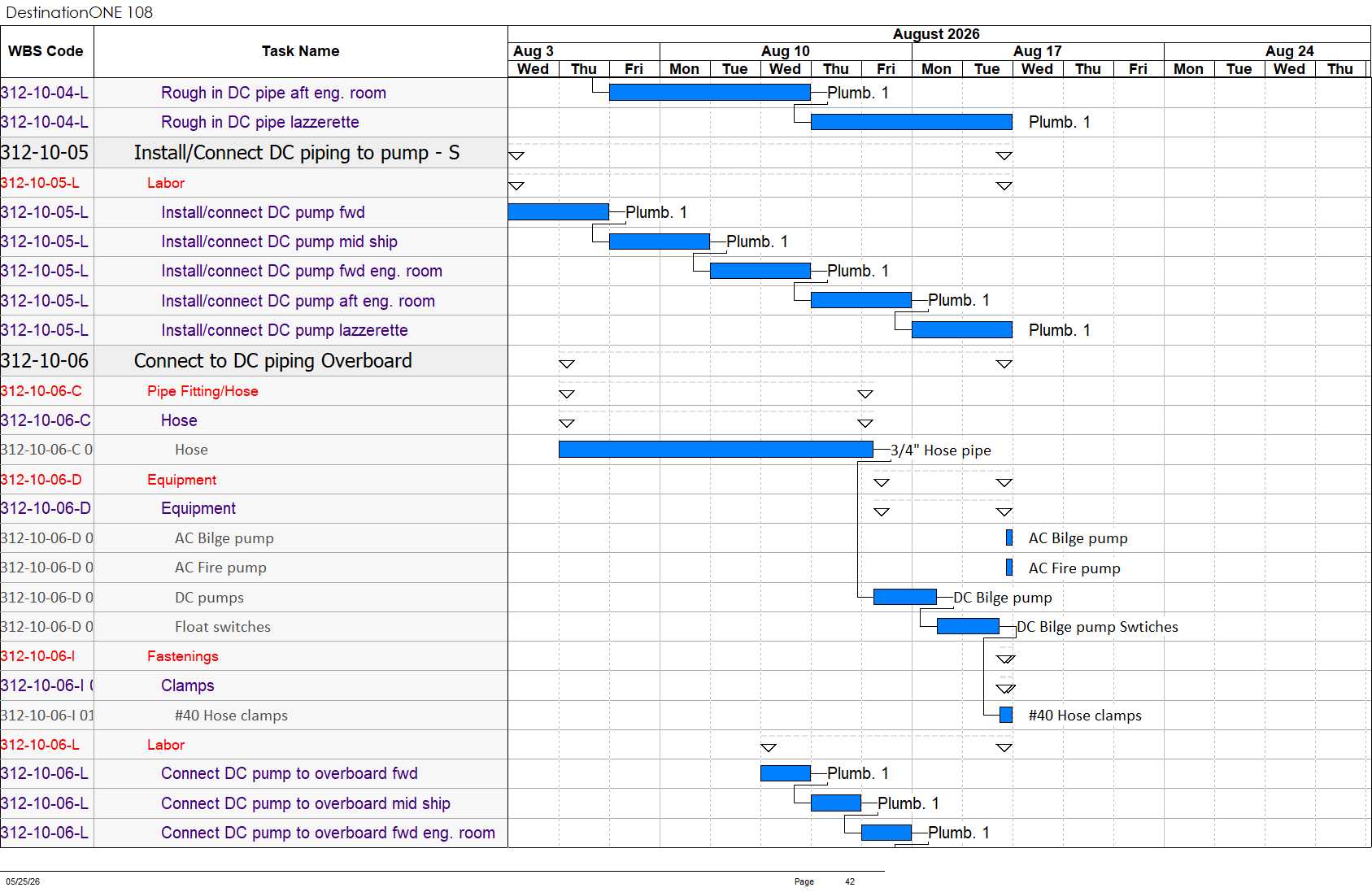Select Gantt bar for Connect DC pump to overboard mid ship

click(x=836, y=803)
